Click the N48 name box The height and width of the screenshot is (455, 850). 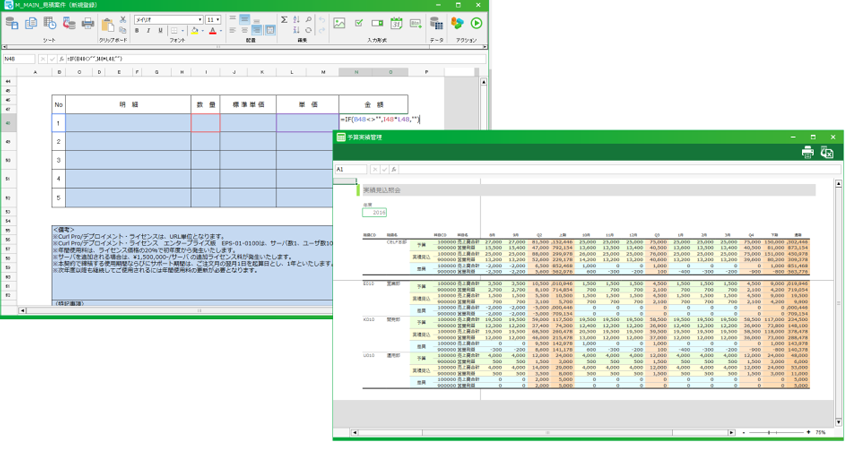(x=19, y=59)
